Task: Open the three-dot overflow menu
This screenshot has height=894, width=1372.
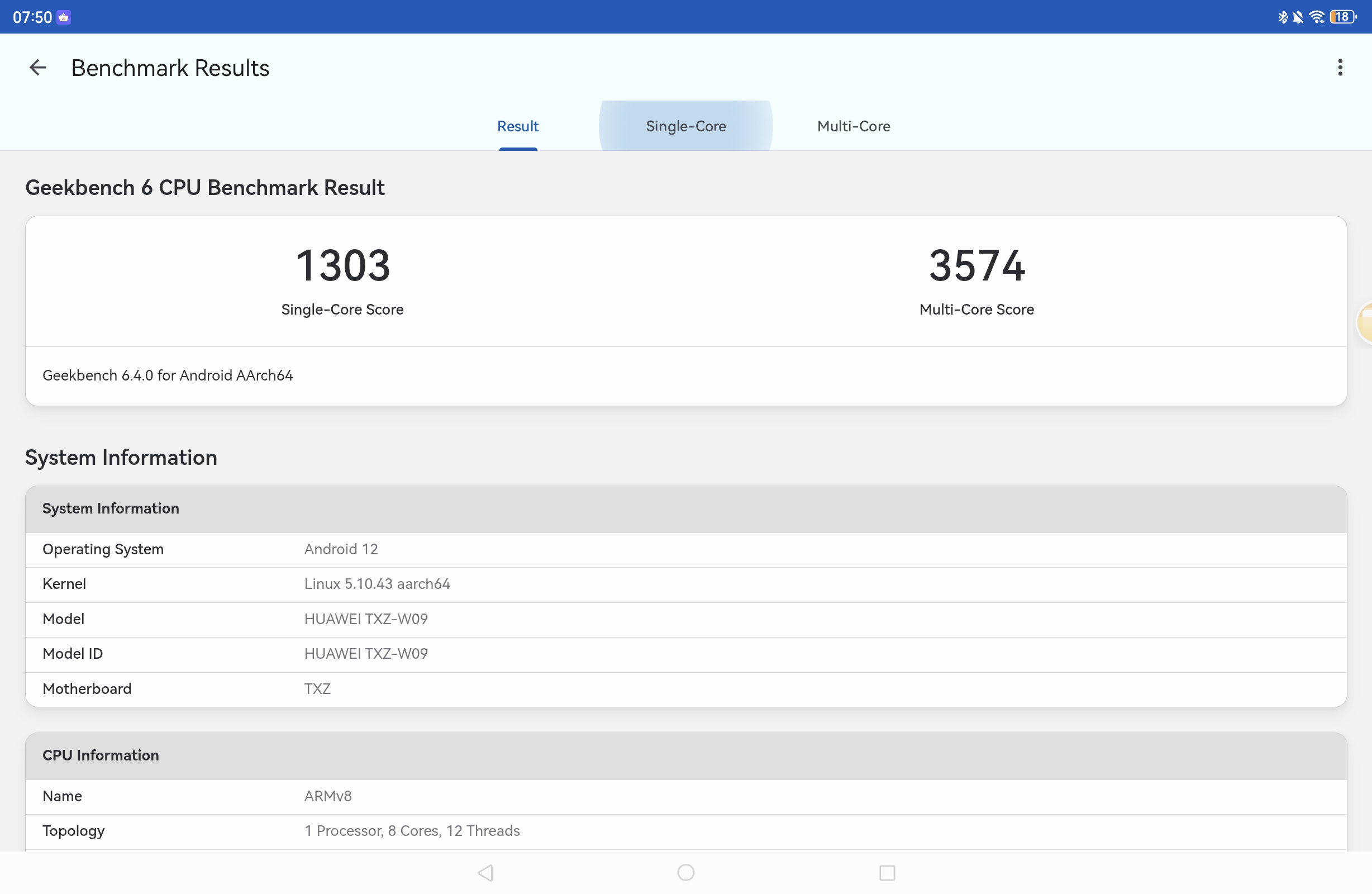Action: pos(1340,68)
